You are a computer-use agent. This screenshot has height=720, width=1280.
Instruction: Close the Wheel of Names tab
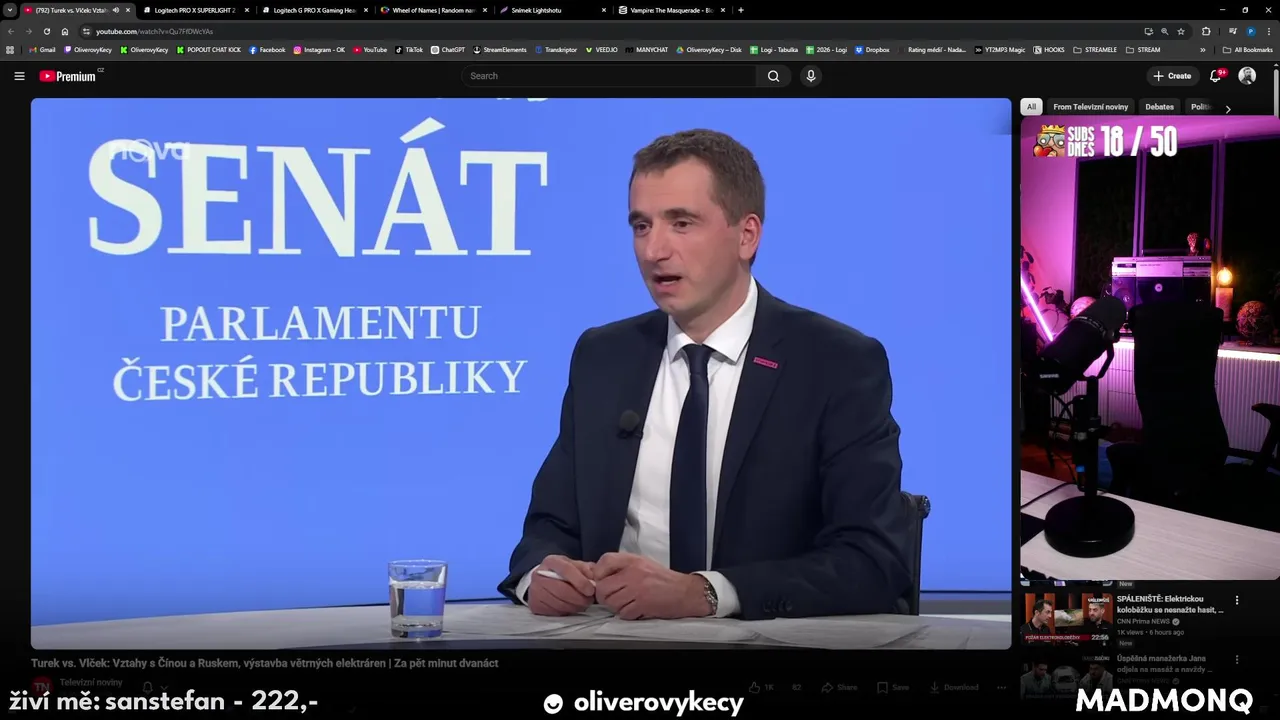[x=485, y=10]
